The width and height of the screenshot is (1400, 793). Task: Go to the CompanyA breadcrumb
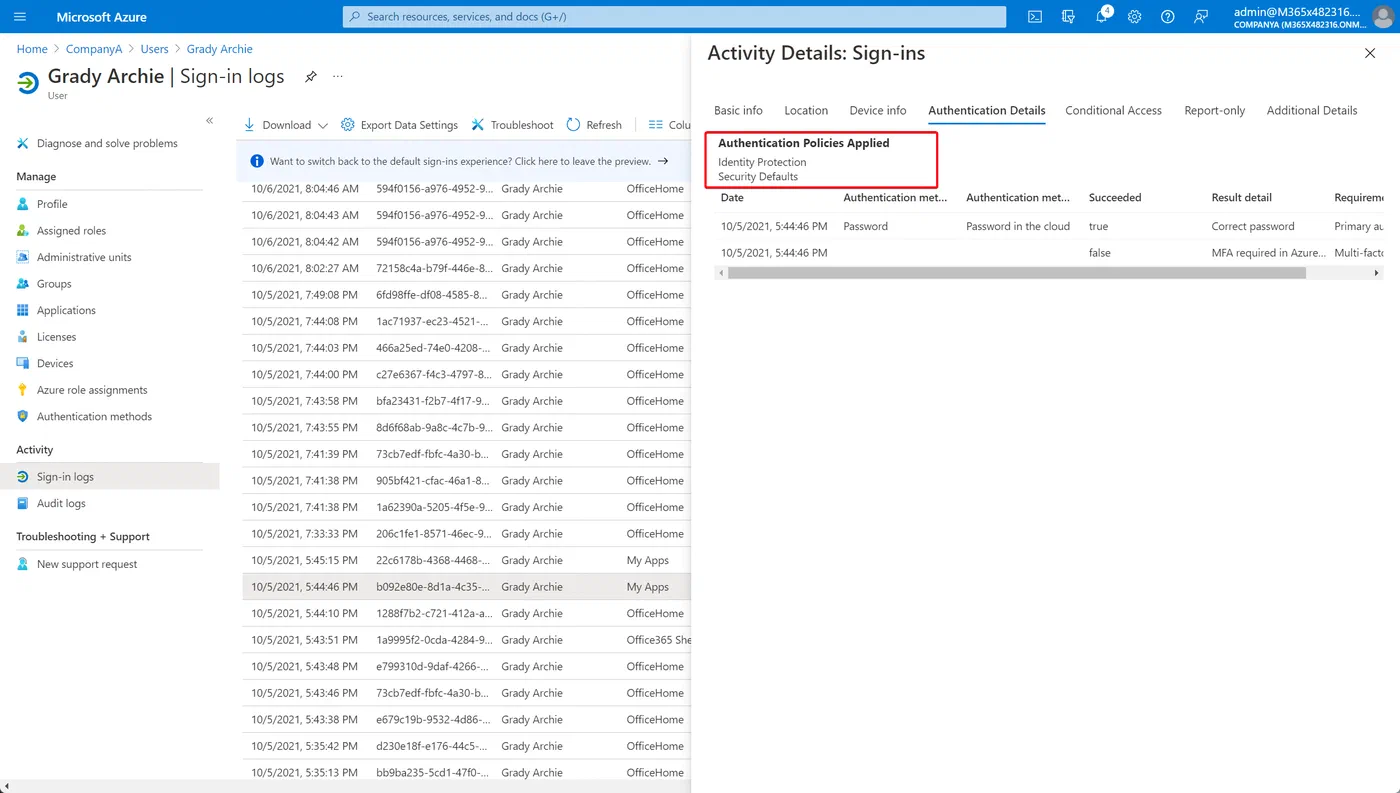pyautogui.click(x=94, y=49)
